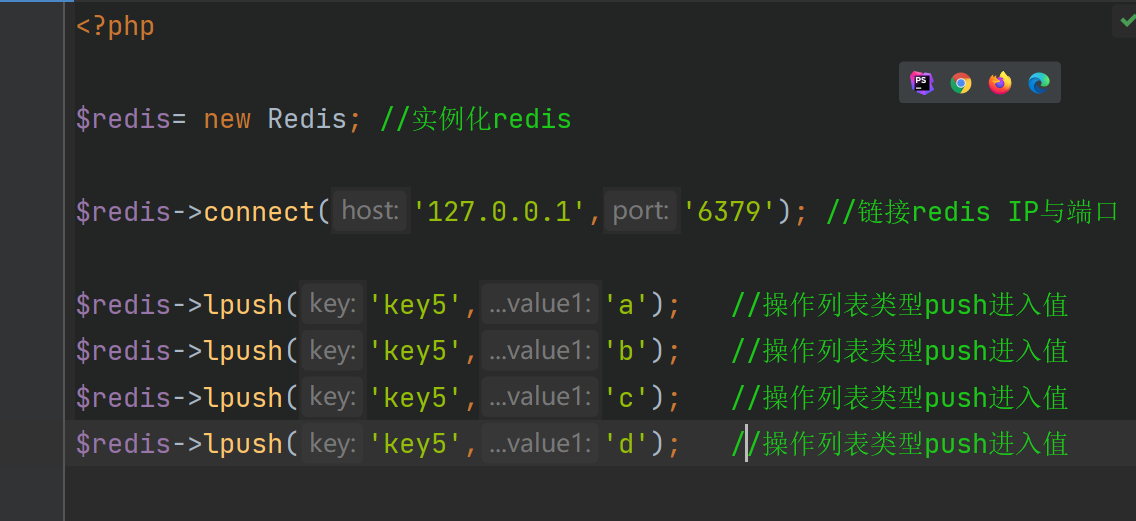Click the ...value1: hint on 'c' line
1136x521 pixels.
click(x=540, y=396)
